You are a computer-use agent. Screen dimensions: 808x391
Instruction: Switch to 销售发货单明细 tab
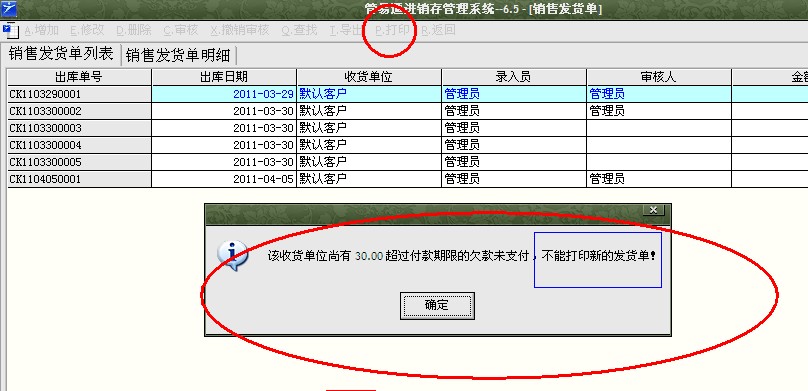tap(179, 55)
